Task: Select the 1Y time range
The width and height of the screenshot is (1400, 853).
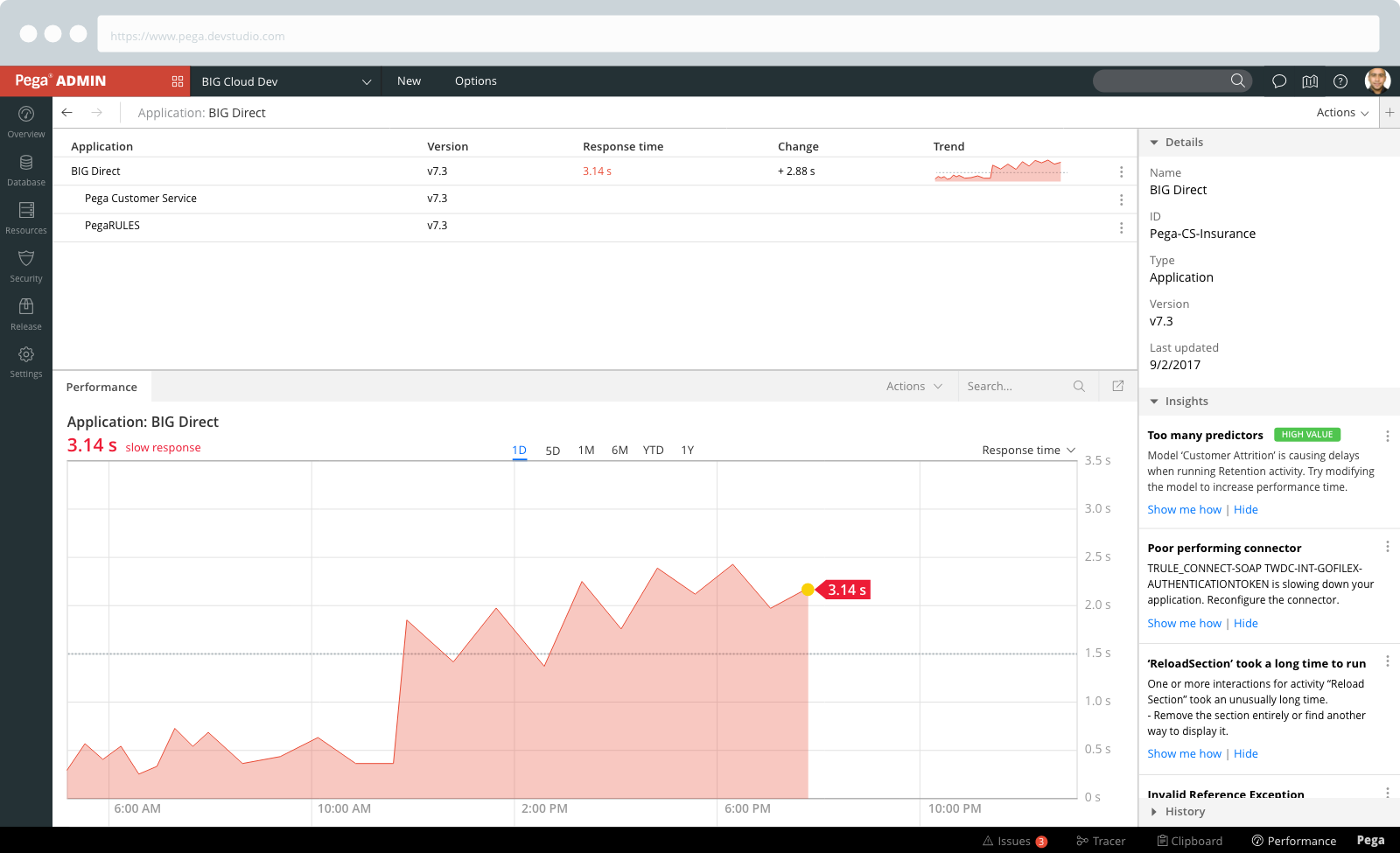Action: click(x=688, y=450)
